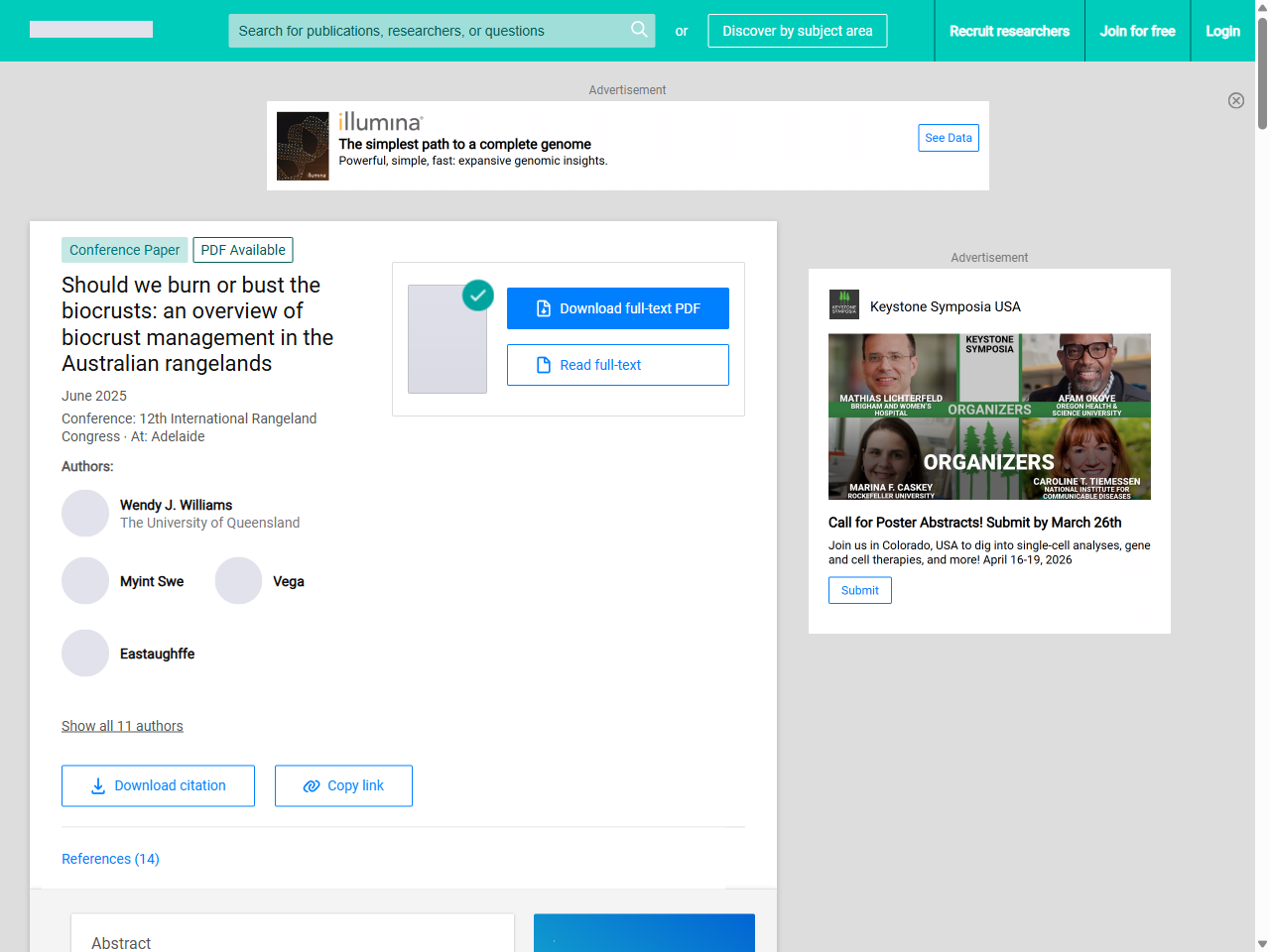Image resolution: width=1270 pixels, height=952 pixels.
Task: Download the full-text PDF
Action: pyautogui.click(x=617, y=308)
